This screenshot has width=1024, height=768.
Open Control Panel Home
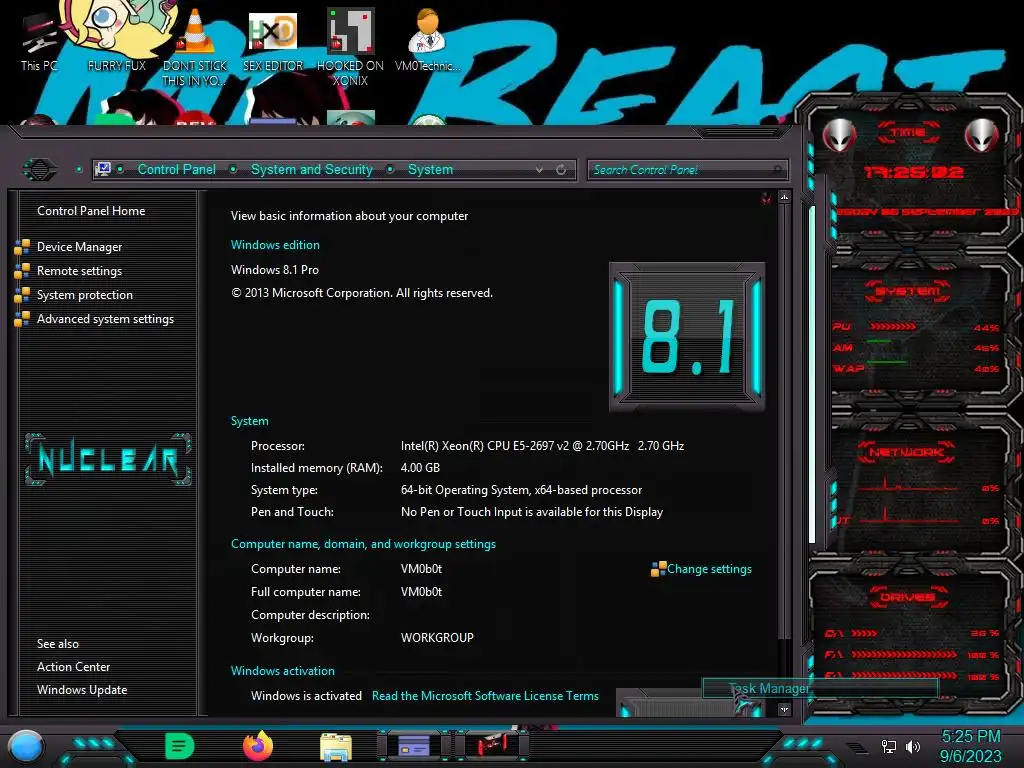coord(91,211)
